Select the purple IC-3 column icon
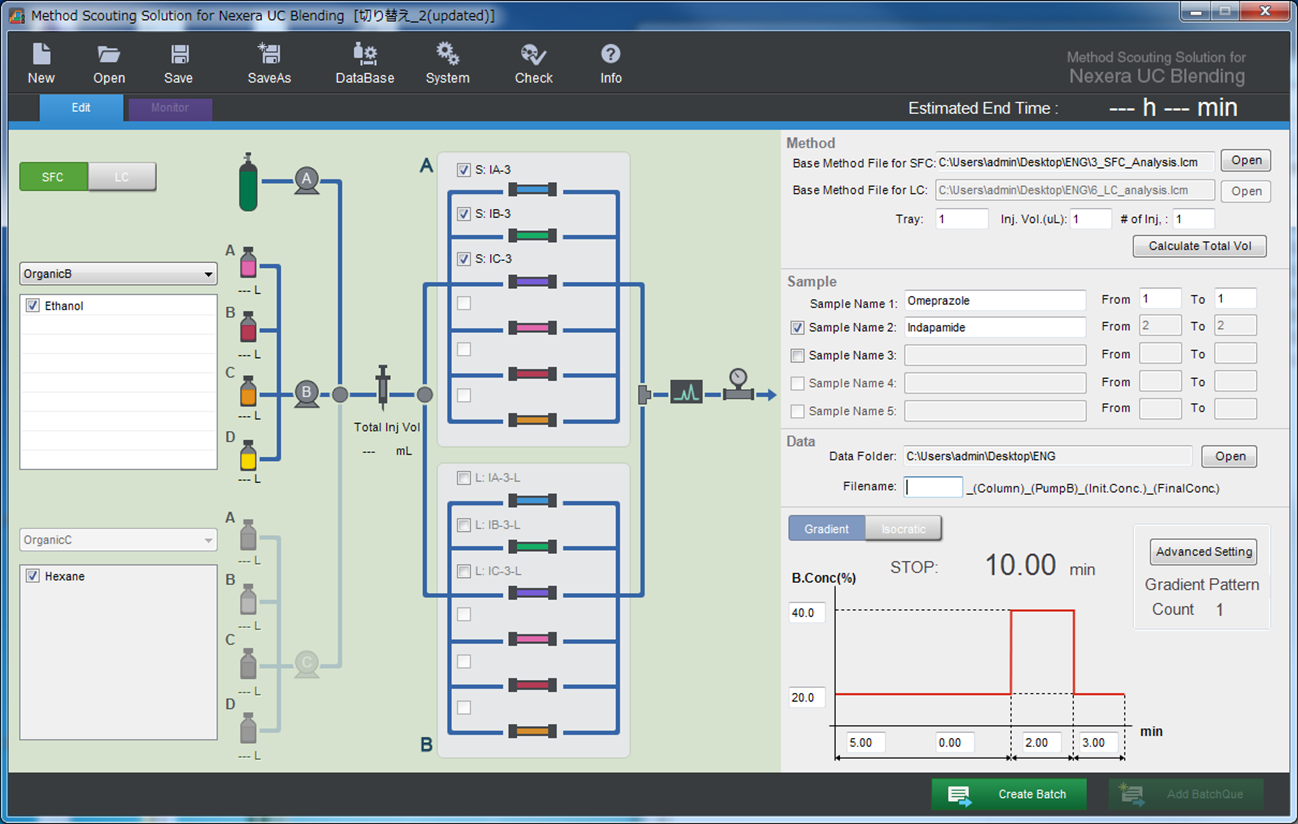1298x824 pixels. tap(532, 282)
